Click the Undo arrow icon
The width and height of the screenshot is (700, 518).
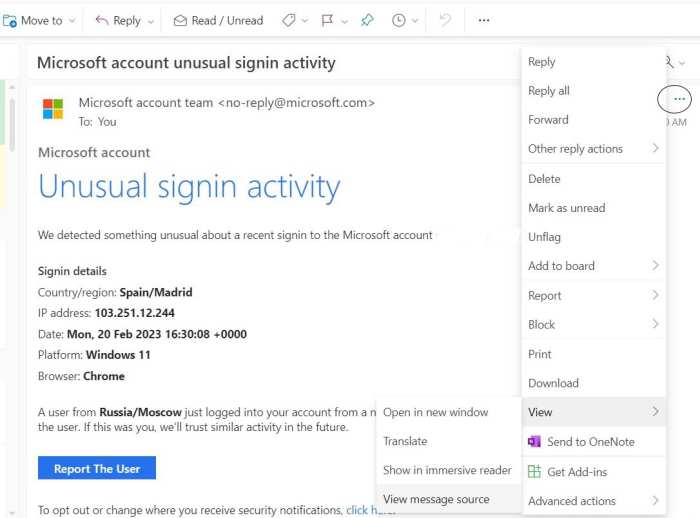[445, 20]
